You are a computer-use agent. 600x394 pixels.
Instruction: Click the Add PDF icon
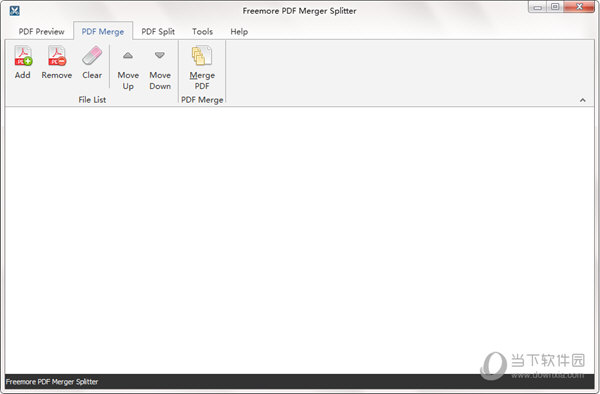pyautogui.click(x=23, y=56)
